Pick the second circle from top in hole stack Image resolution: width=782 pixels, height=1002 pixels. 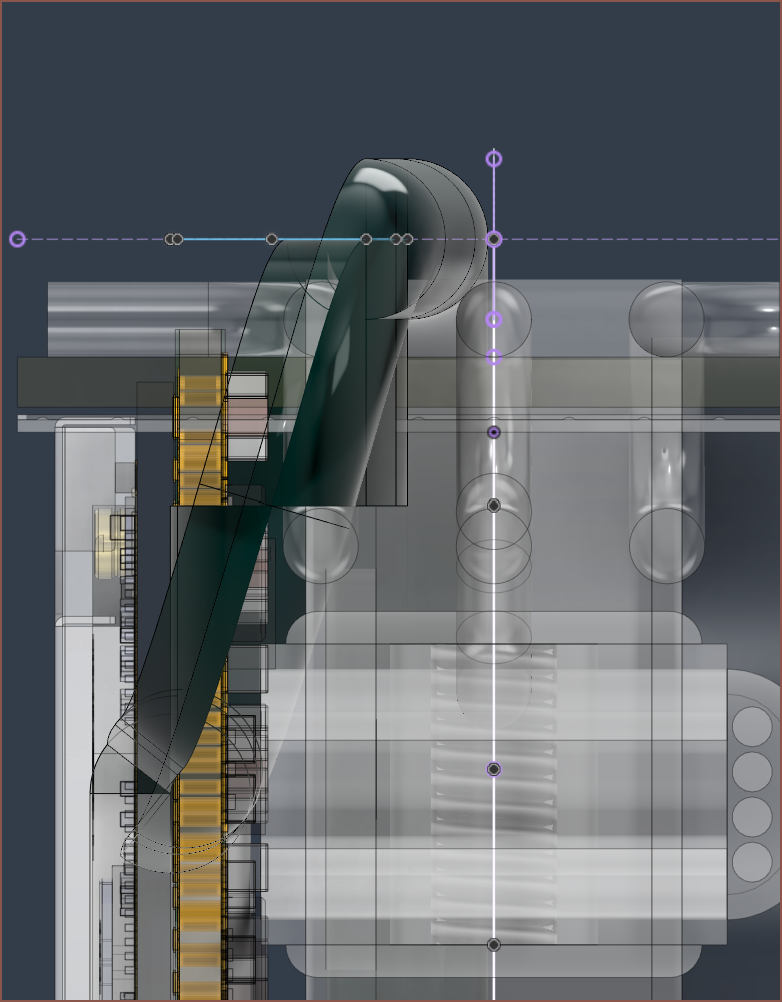pyautogui.click(x=752, y=771)
